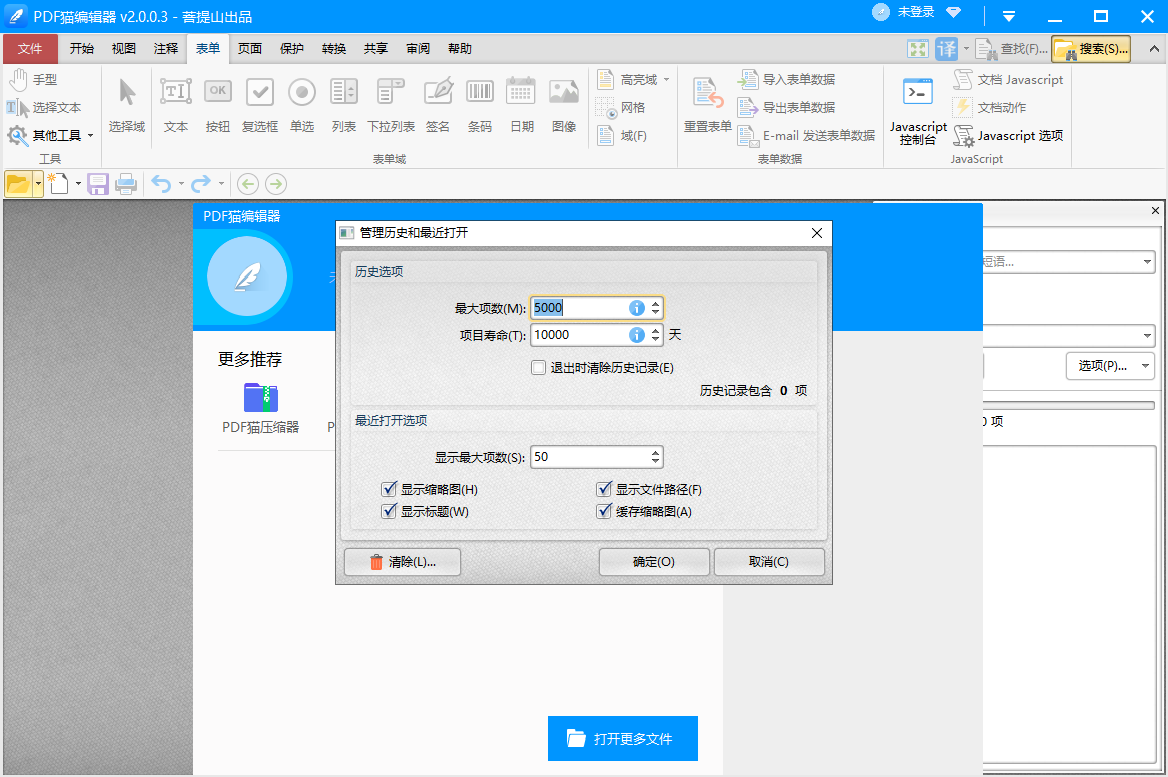Enable 退出时清除历史记录 checkbox
The height and width of the screenshot is (777, 1168).
tap(538, 367)
